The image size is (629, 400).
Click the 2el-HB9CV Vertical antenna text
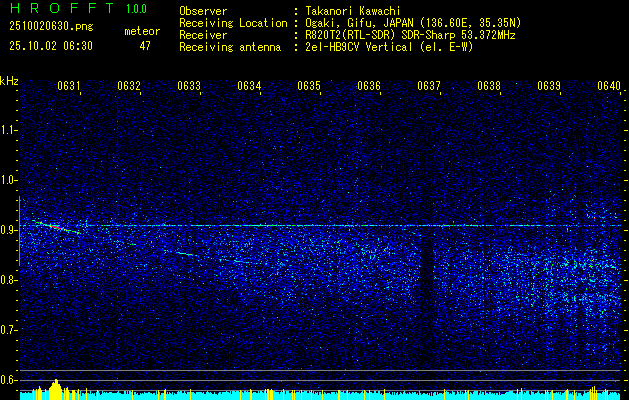click(389, 47)
